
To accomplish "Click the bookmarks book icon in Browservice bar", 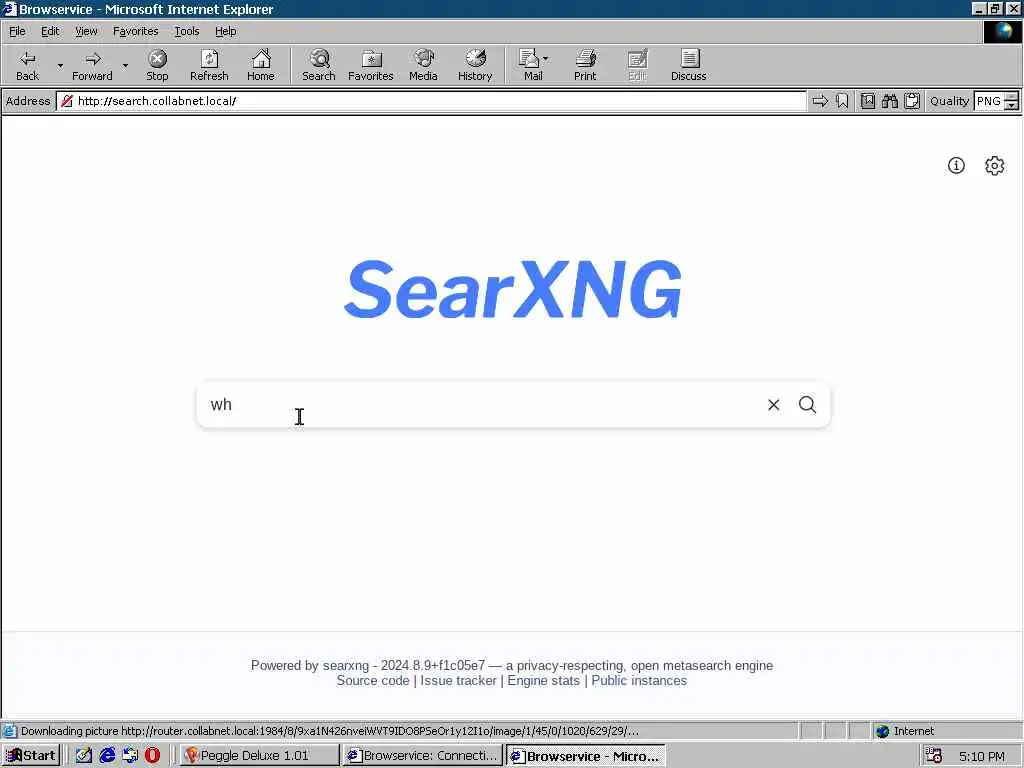I will [x=868, y=101].
